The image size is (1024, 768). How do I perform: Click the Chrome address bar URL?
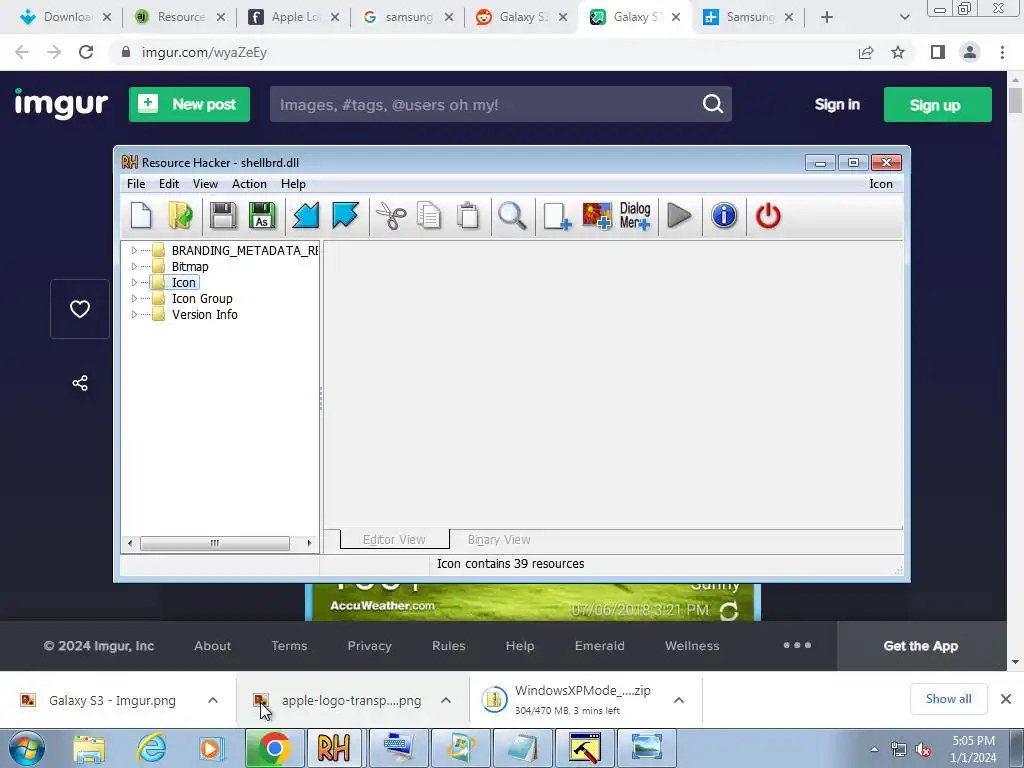(204, 52)
